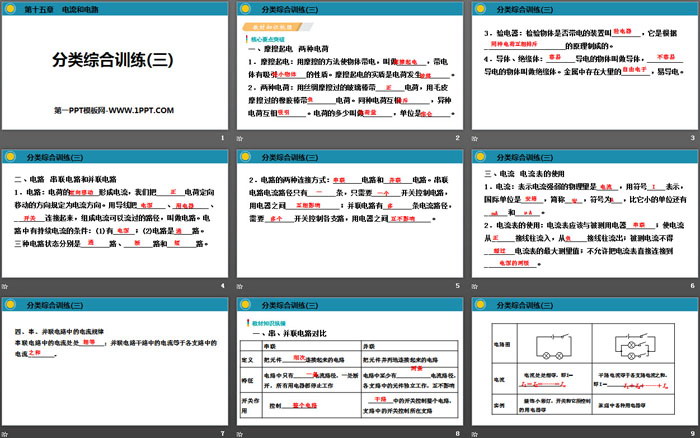700x438 pixels.
Task: Select slide 4 about 串联电路和并联电路
Action: [115, 213]
